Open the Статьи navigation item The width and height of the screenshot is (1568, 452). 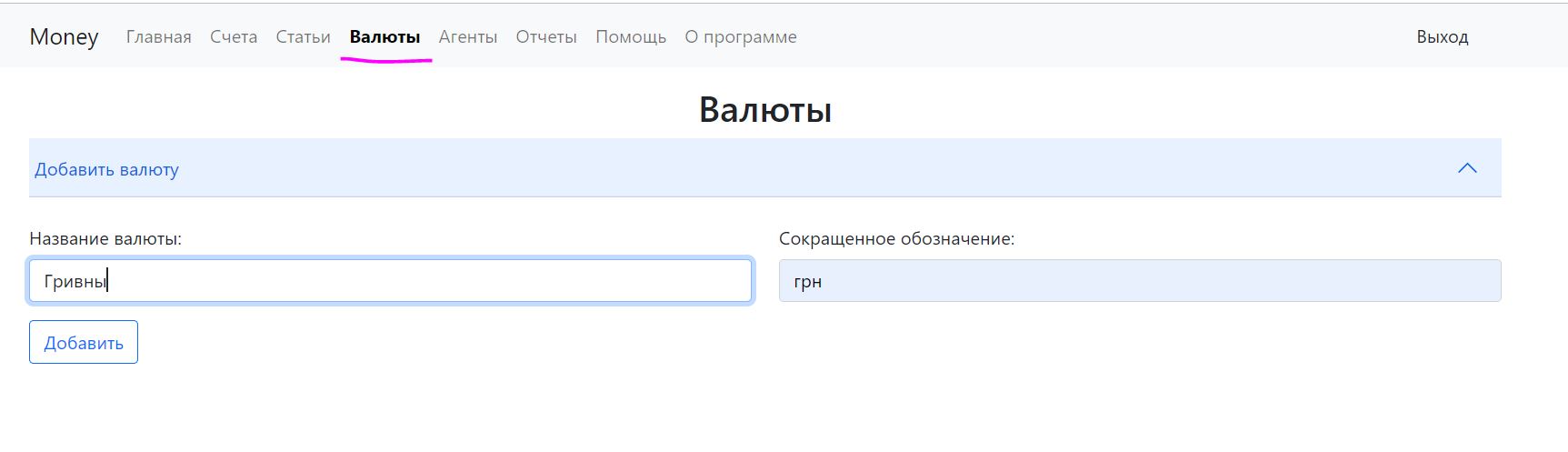pyautogui.click(x=303, y=37)
